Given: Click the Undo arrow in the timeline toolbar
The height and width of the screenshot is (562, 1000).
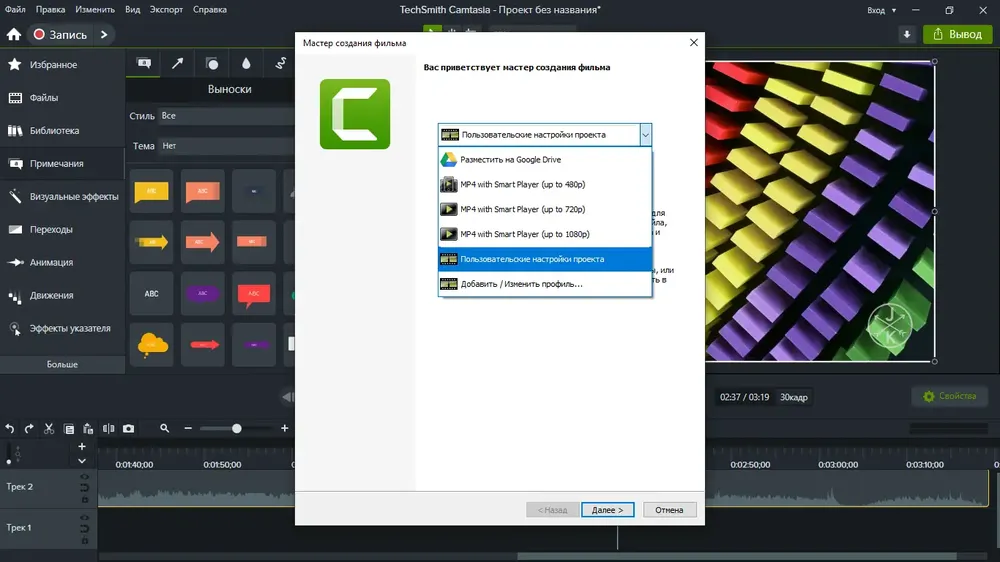Looking at the screenshot, I should click(x=10, y=429).
